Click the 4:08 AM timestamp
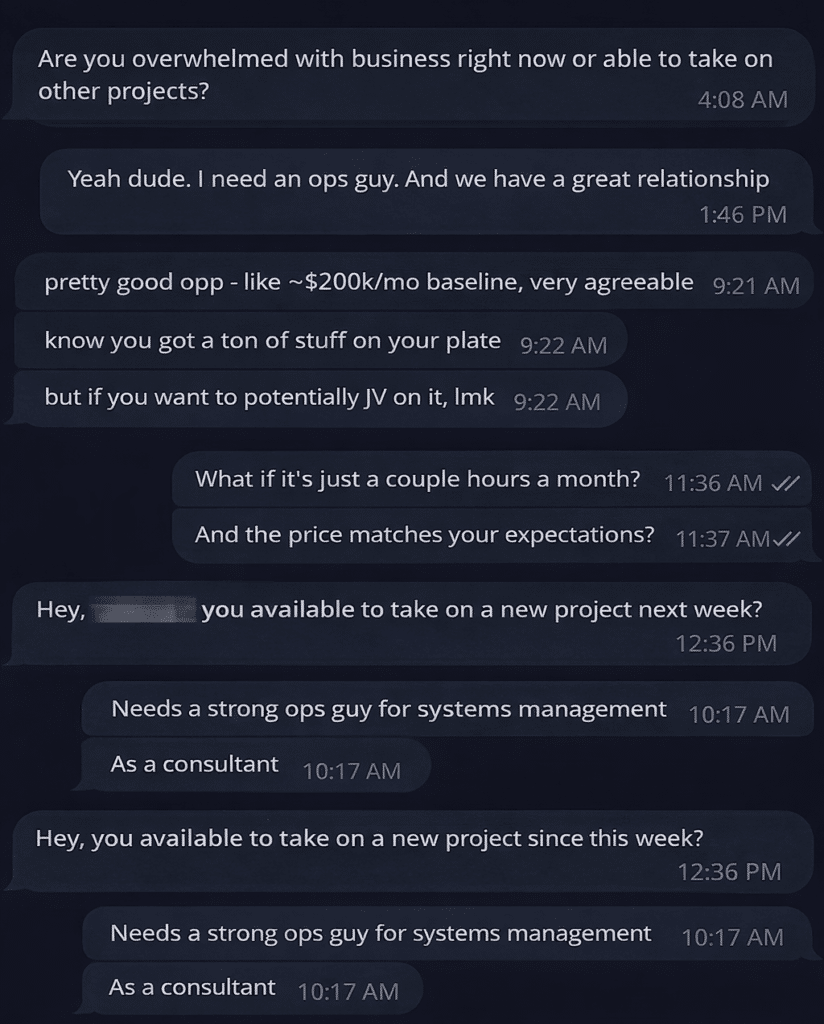Screen dimensions: 824x1024 (x=743, y=100)
